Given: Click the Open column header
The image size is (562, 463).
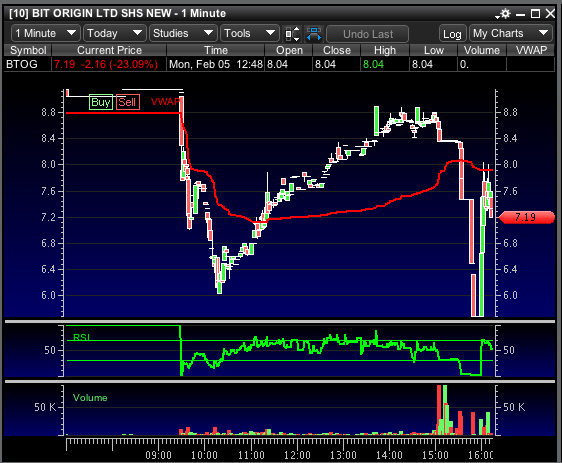Looking at the screenshot, I should (x=289, y=50).
